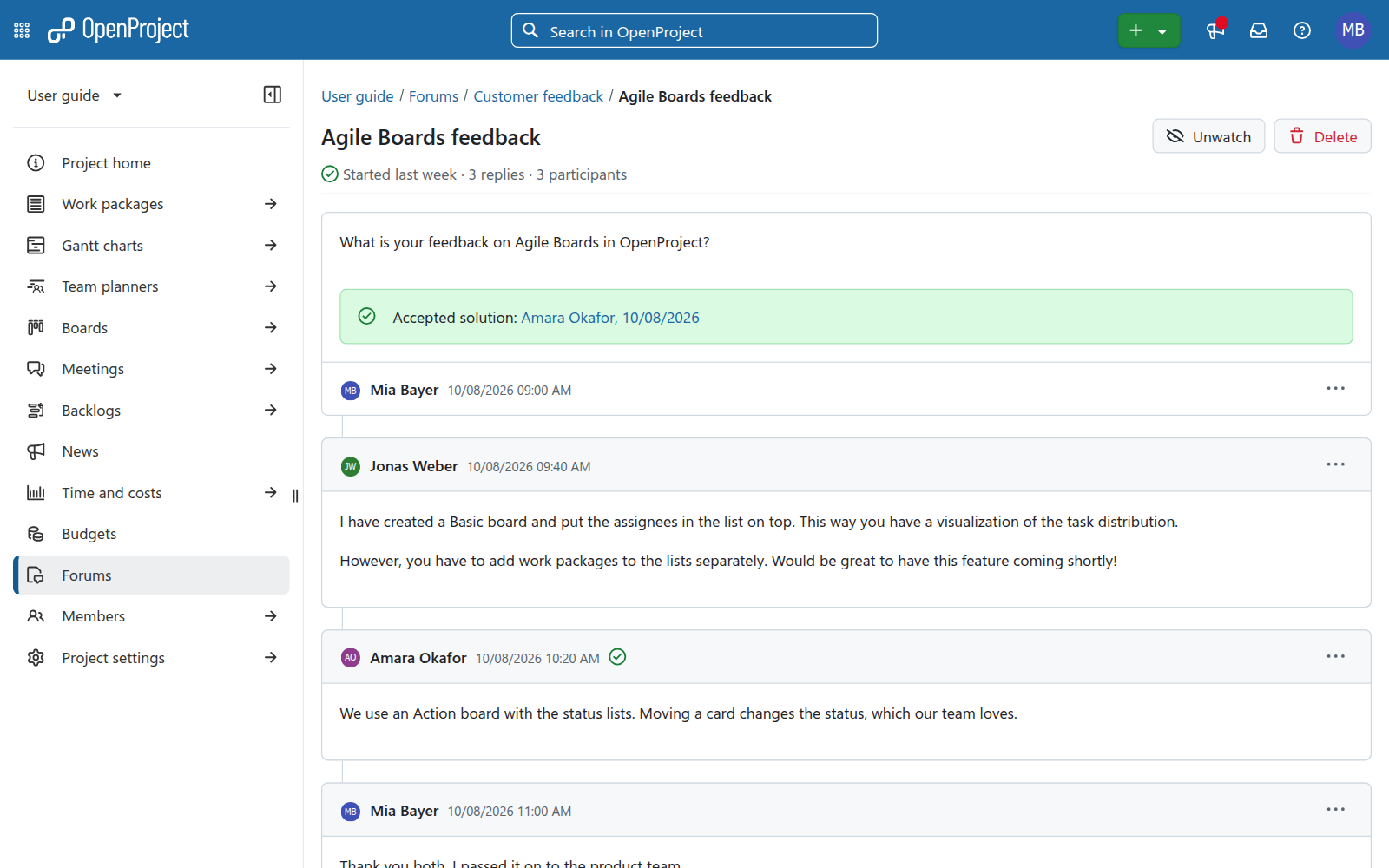Click Jonas Weber's JW avatar
This screenshot has width=1389, height=868.
(x=351, y=467)
